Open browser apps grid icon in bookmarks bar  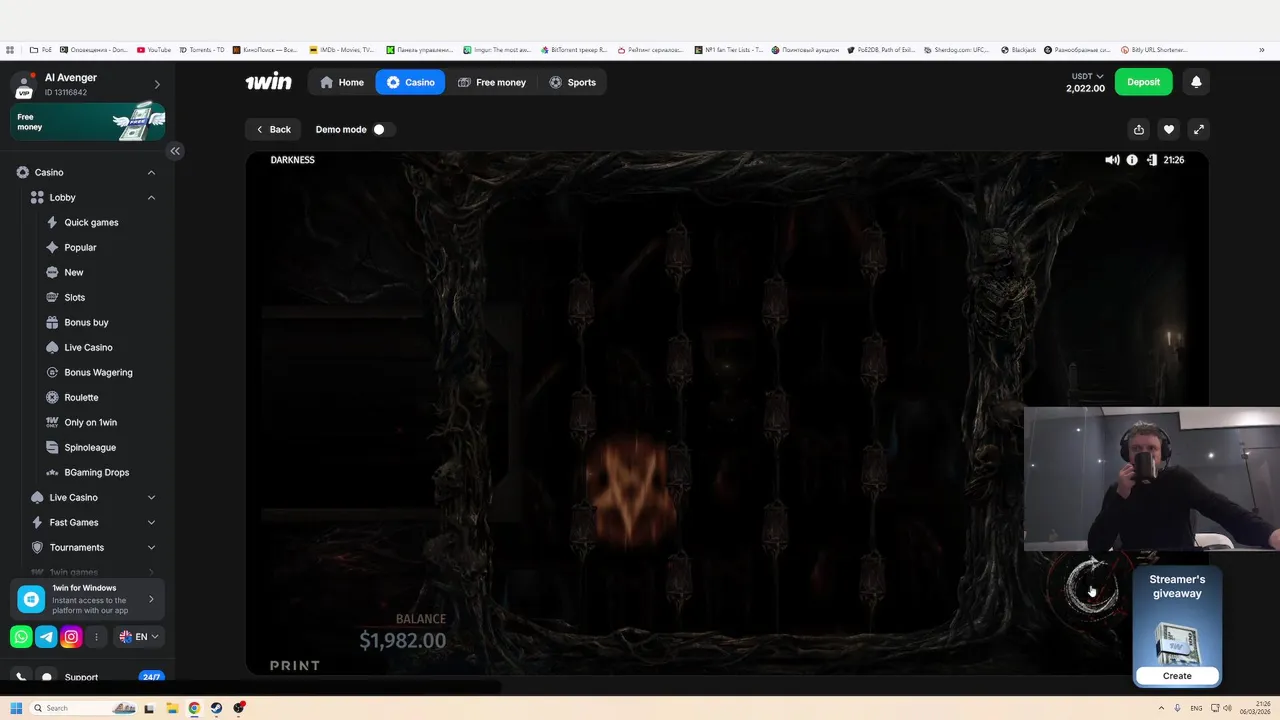[10, 50]
